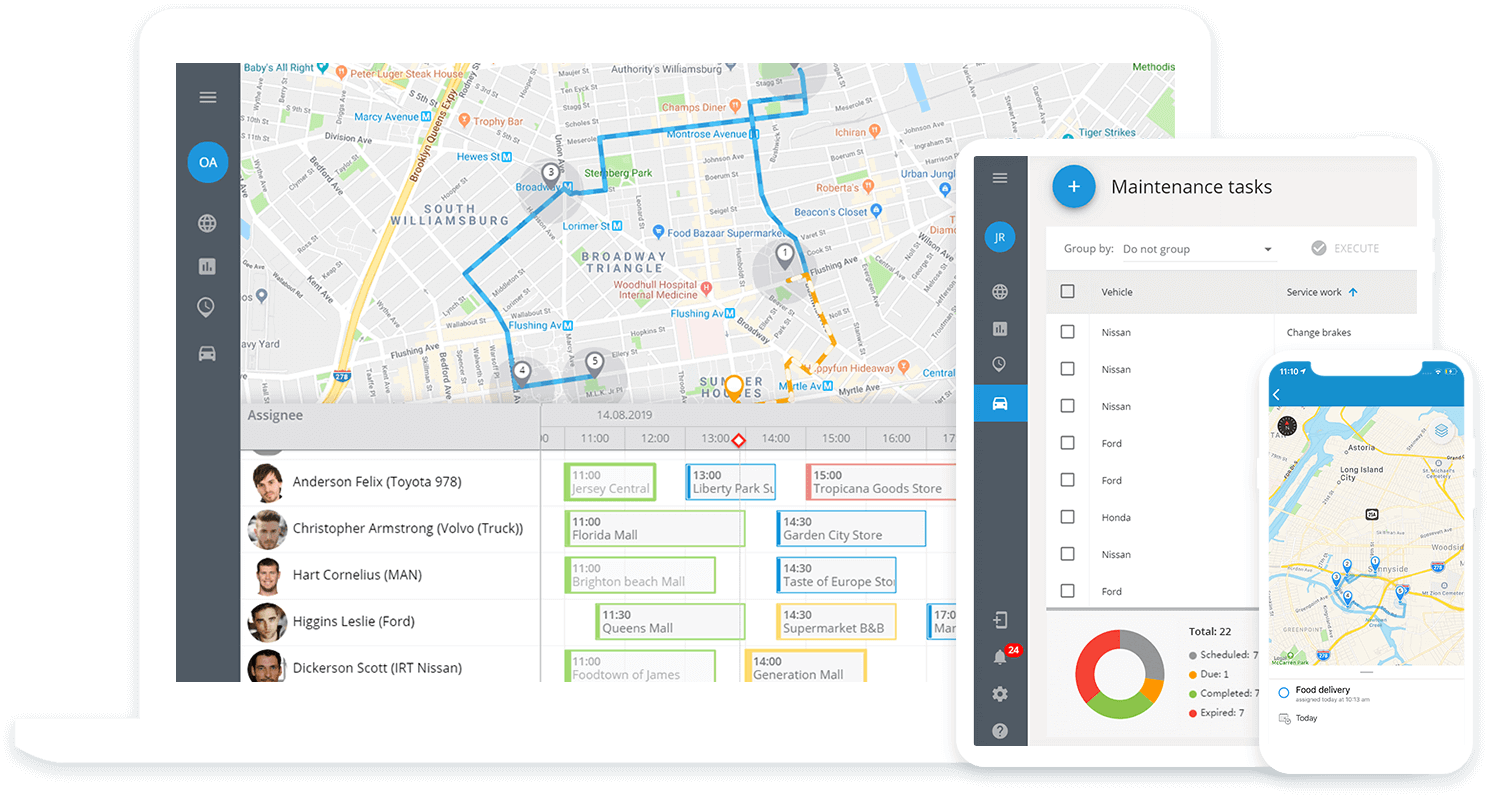Tap the phone bottom sheet drag handle

coord(1367,673)
